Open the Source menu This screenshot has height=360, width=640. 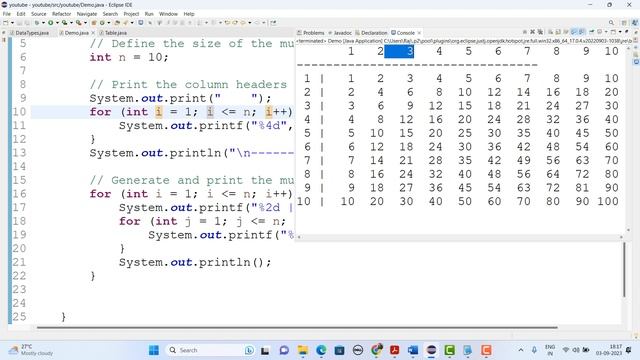[39, 13]
